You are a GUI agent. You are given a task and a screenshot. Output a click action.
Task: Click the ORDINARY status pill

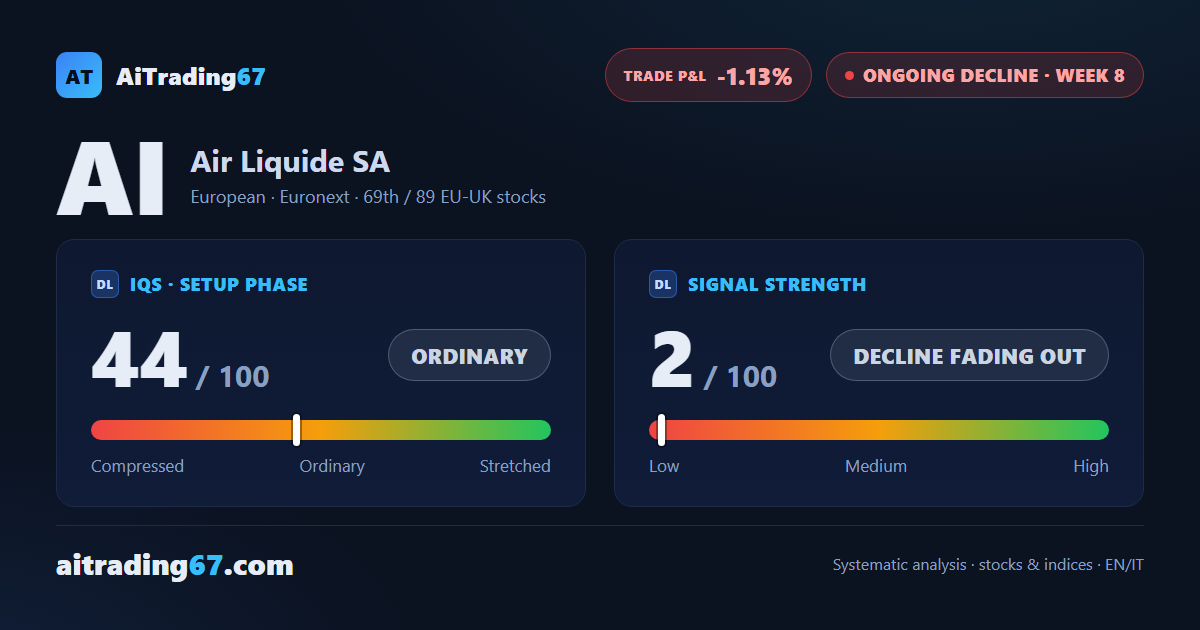[469, 355]
